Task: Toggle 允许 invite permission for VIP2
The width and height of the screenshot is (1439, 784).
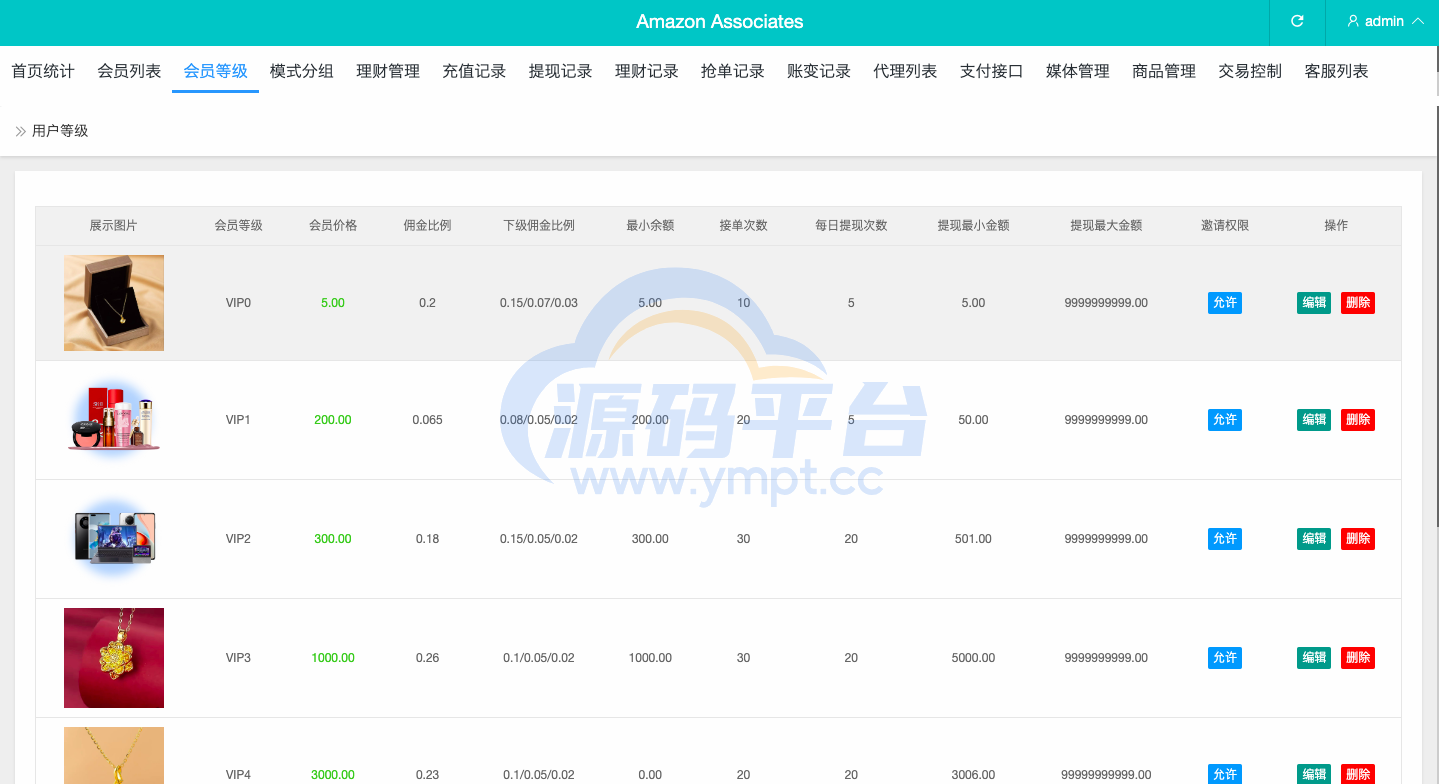Action: [1225, 539]
